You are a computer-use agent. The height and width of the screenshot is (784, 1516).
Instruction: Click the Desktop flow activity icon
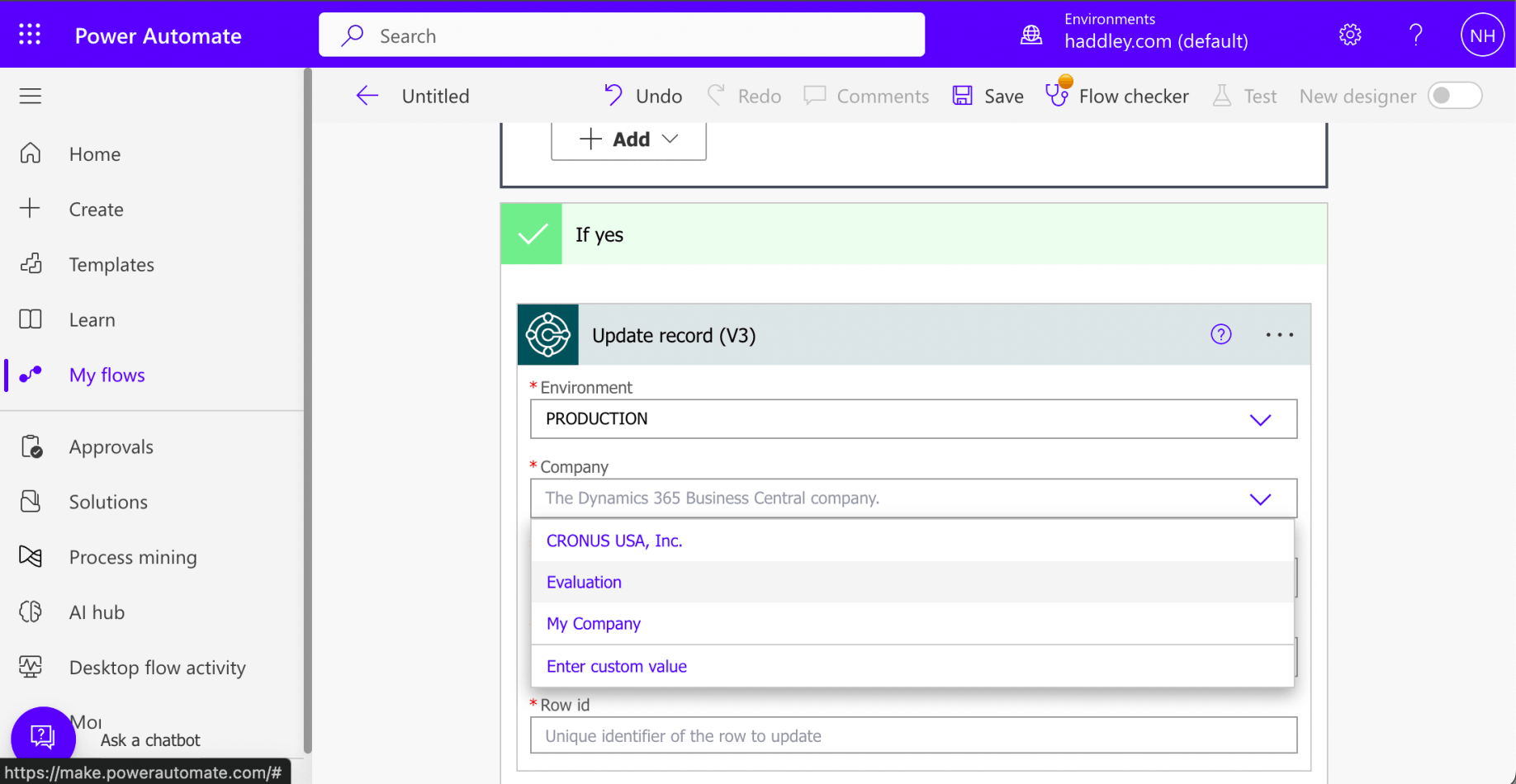click(x=31, y=667)
